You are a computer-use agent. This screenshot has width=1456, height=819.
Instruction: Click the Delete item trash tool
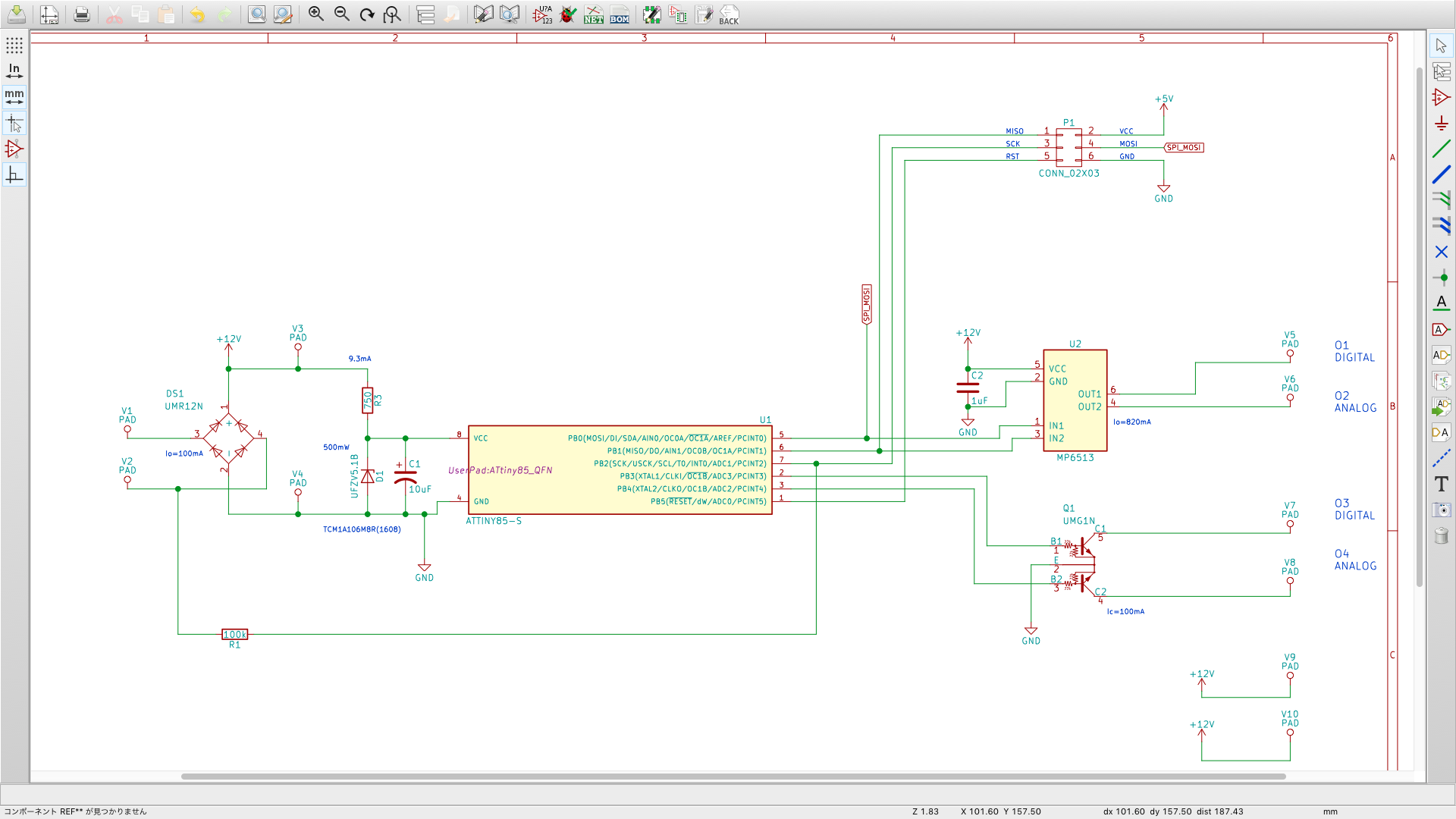coord(1441,536)
